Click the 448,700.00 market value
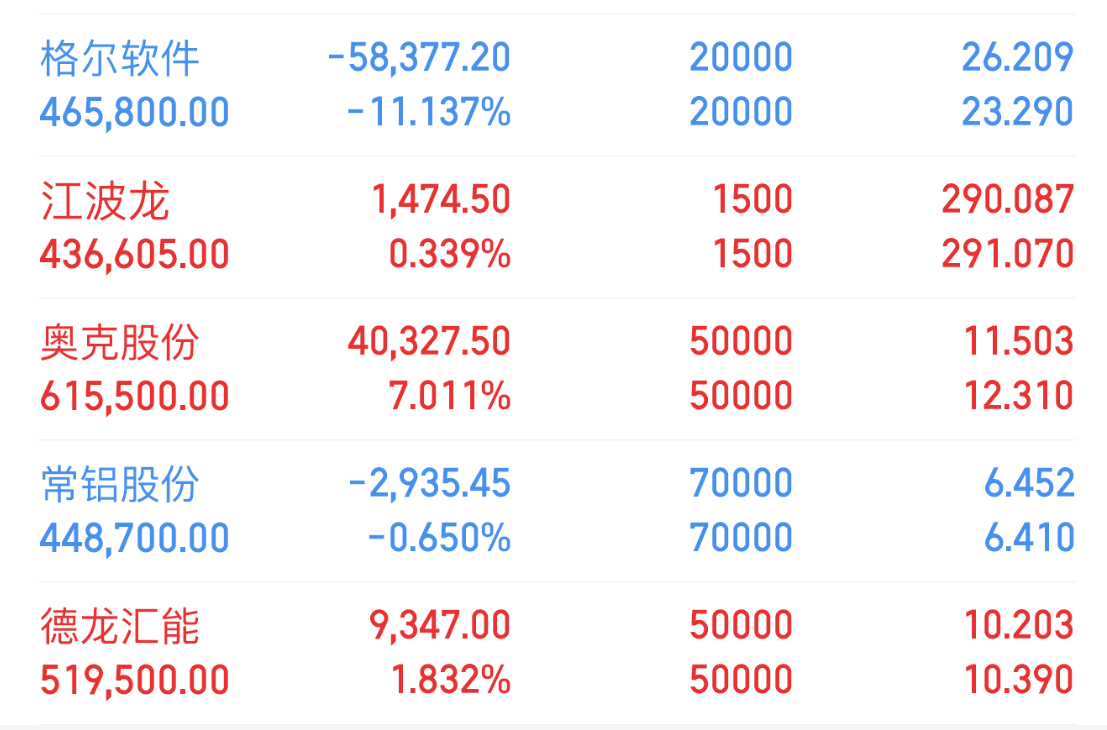Viewport: 1107px width, 730px height. (135, 538)
